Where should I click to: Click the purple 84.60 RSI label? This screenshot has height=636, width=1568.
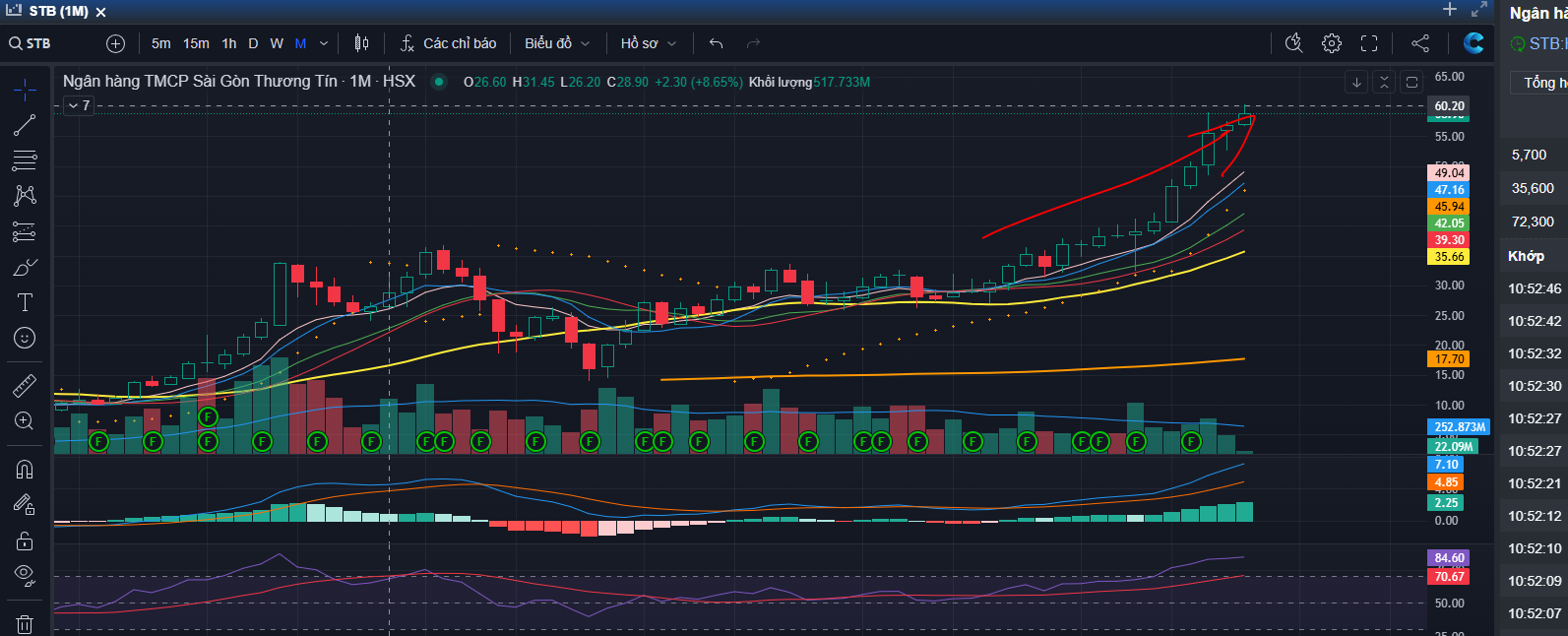coord(1449,558)
